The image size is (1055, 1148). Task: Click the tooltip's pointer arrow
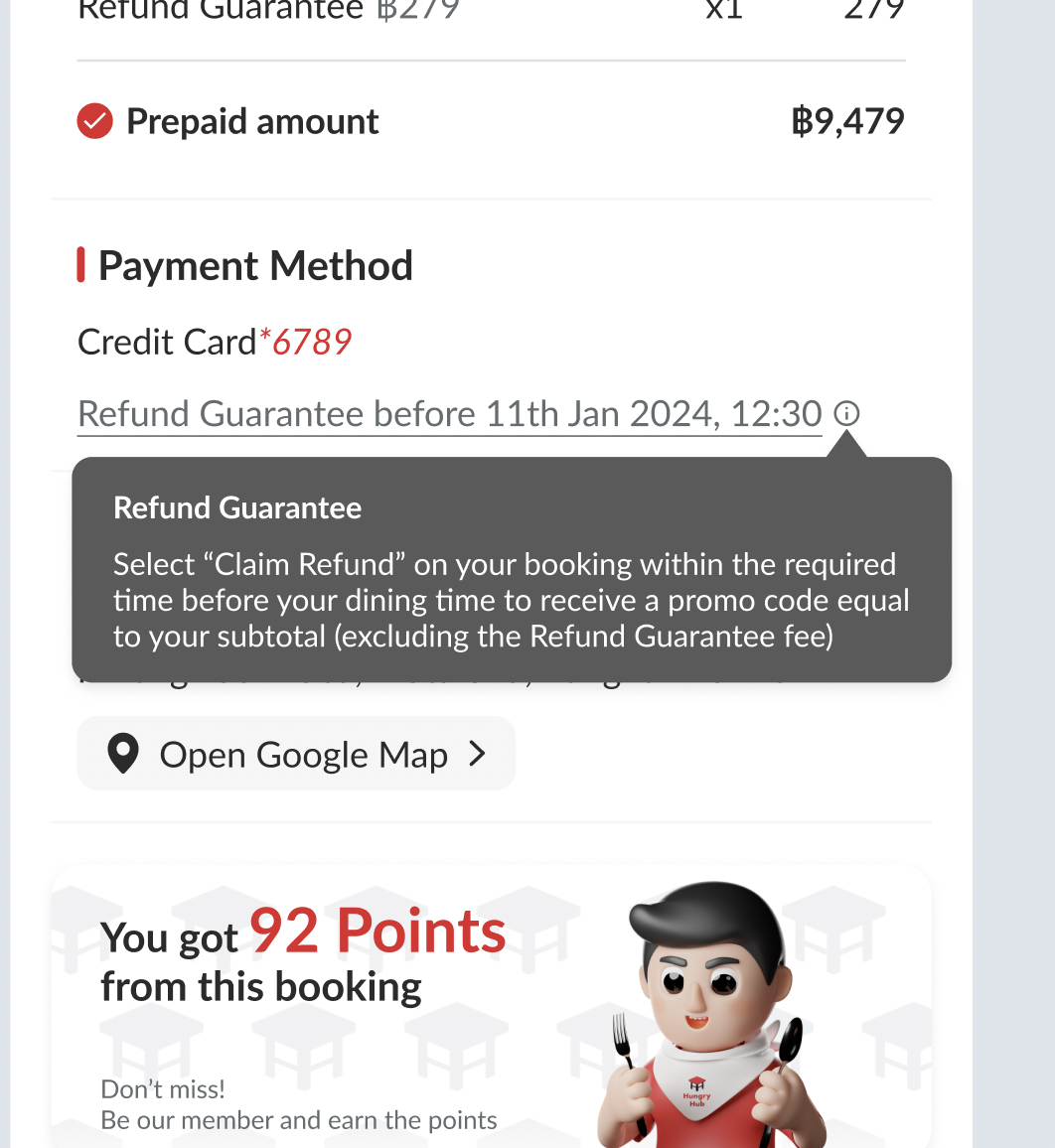(x=847, y=446)
